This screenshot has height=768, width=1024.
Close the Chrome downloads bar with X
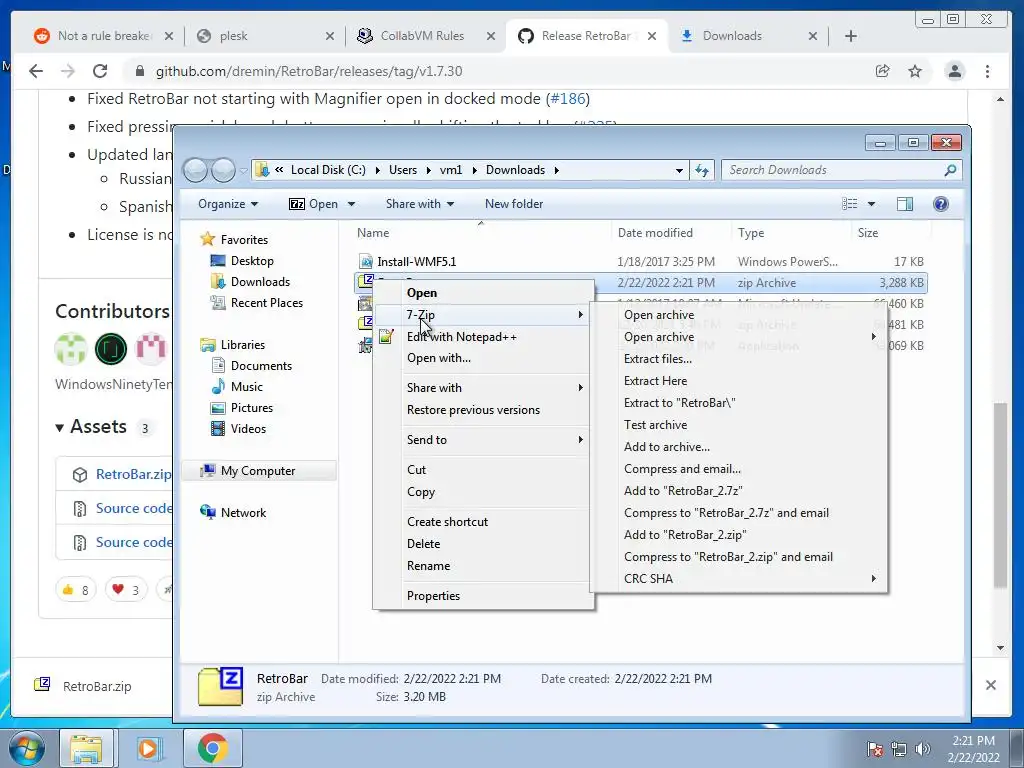991,685
